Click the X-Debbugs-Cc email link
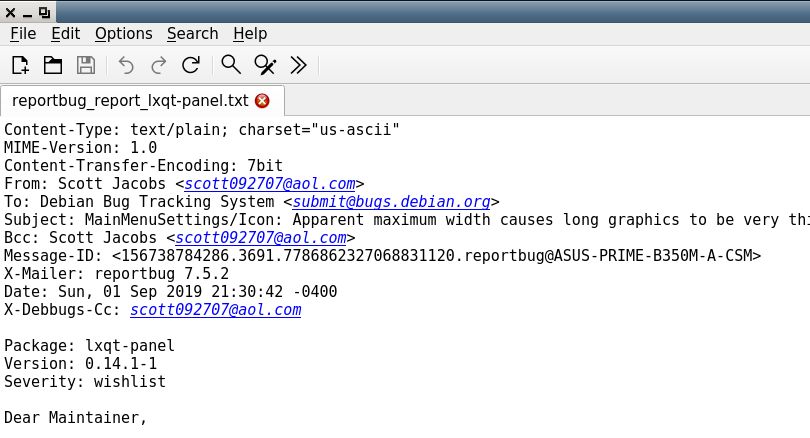The height and width of the screenshot is (438, 810). (x=215, y=309)
